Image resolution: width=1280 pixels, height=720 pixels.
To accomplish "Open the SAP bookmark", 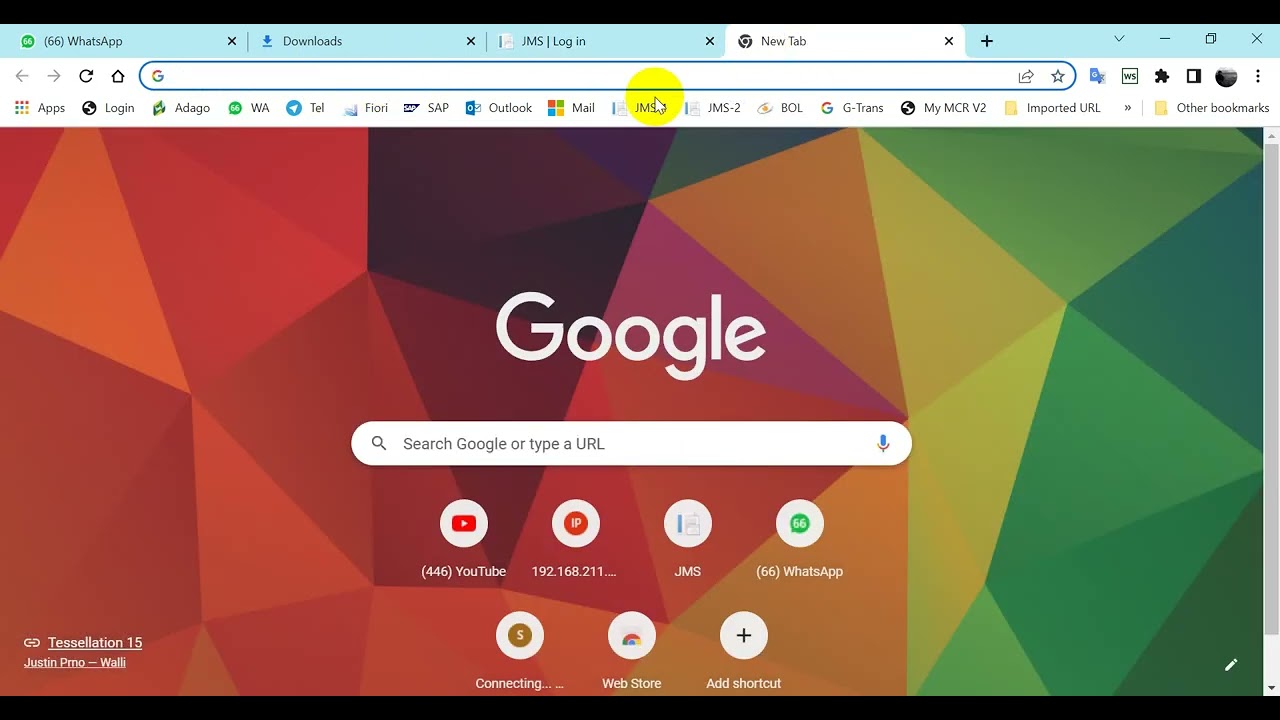I will tap(426, 108).
